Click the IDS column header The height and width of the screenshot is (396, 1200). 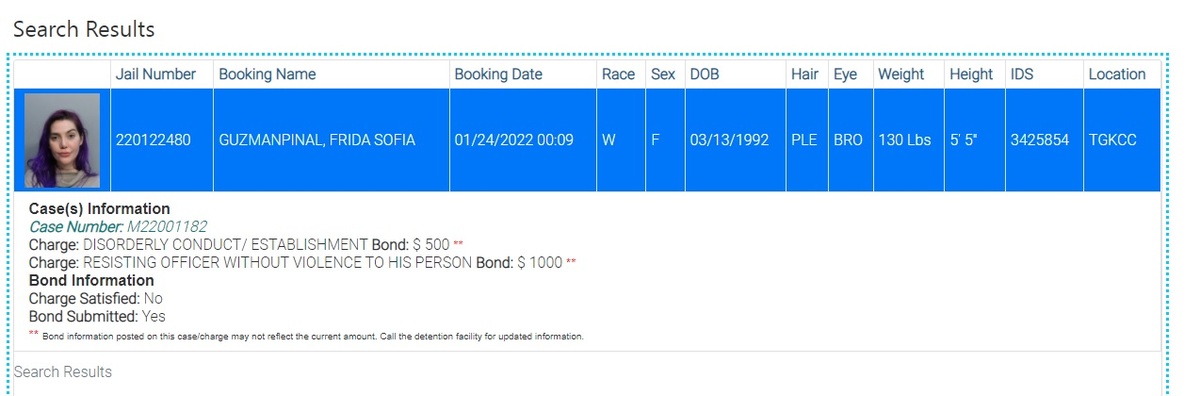click(x=1022, y=74)
